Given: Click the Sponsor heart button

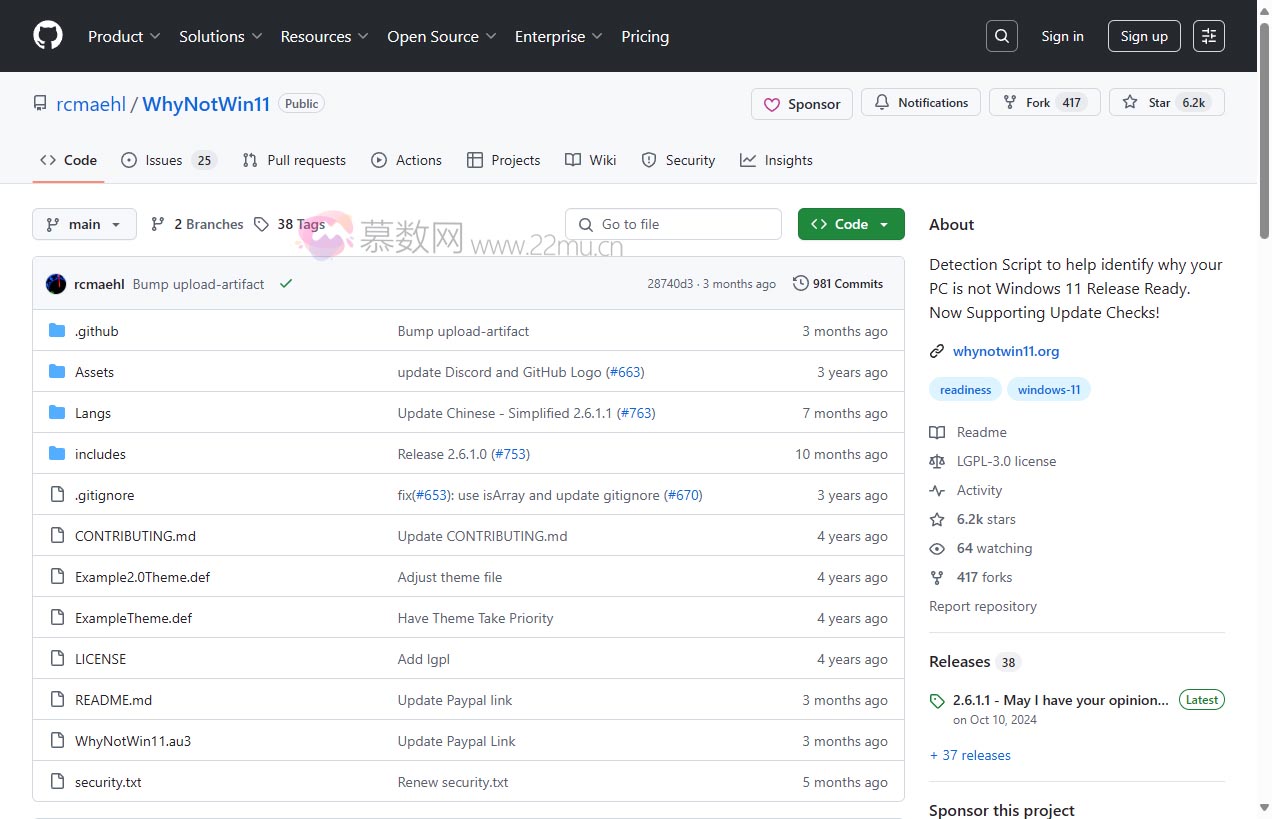Looking at the screenshot, I should coord(802,104).
